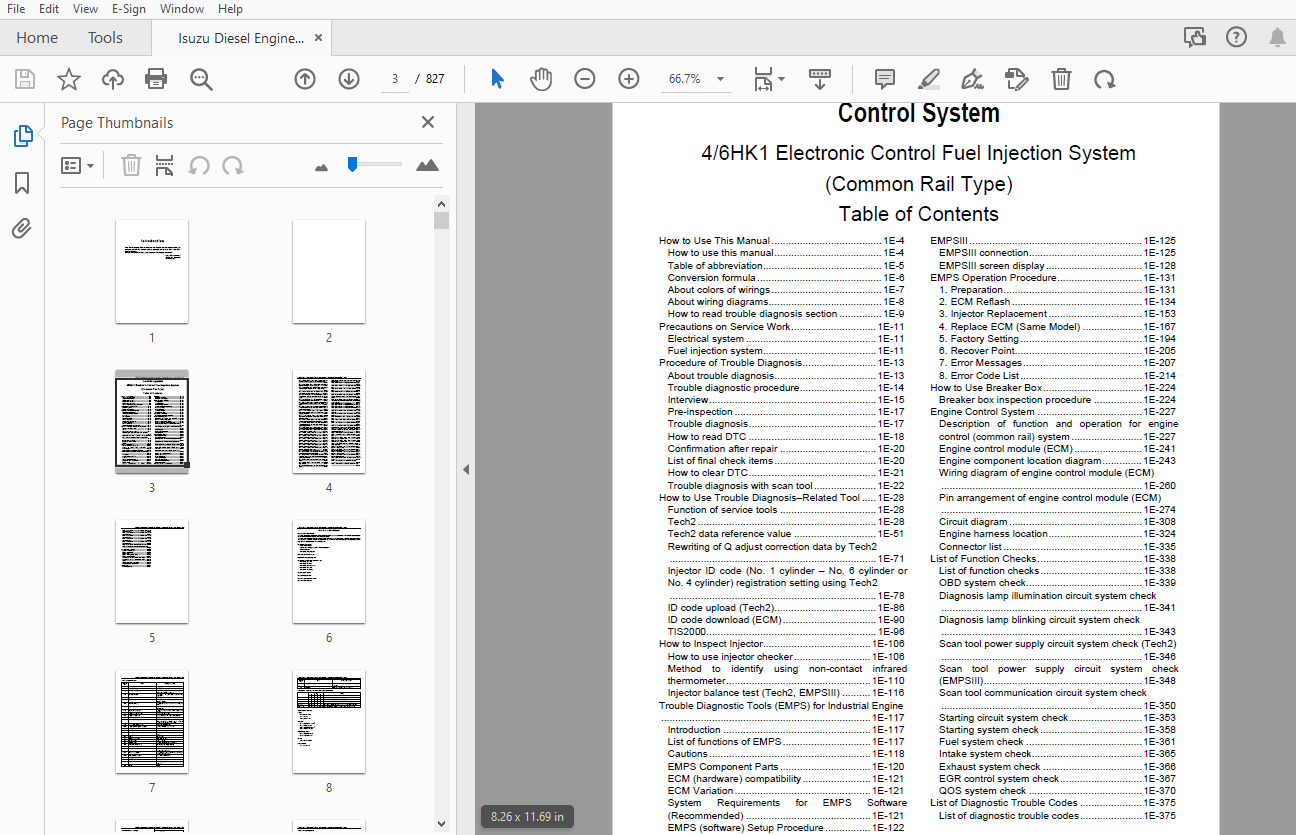Click thumbnail scrollbar up arrow
Screen dimensions: 1296x835
point(441,203)
